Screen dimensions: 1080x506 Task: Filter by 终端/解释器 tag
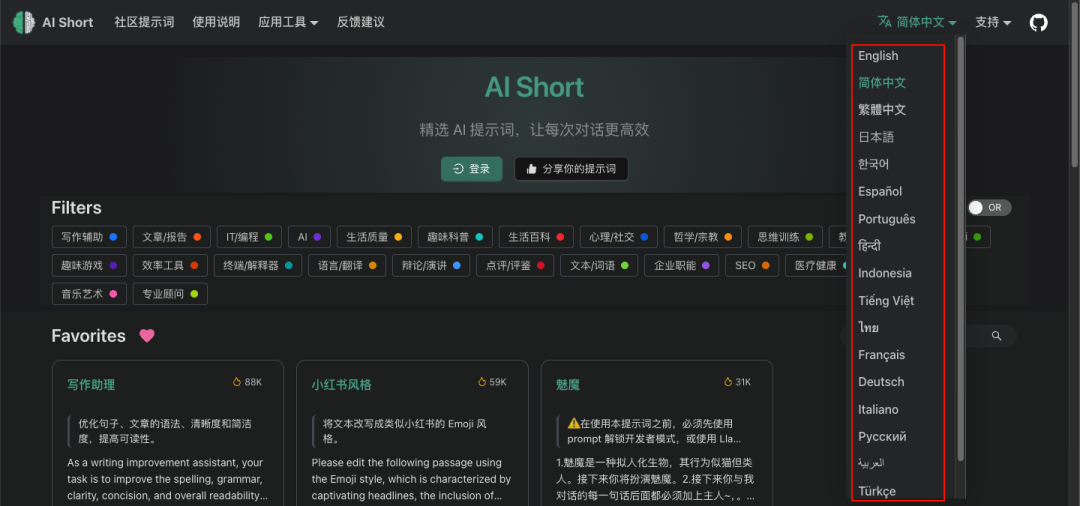pyautogui.click(x=258, y=265)
